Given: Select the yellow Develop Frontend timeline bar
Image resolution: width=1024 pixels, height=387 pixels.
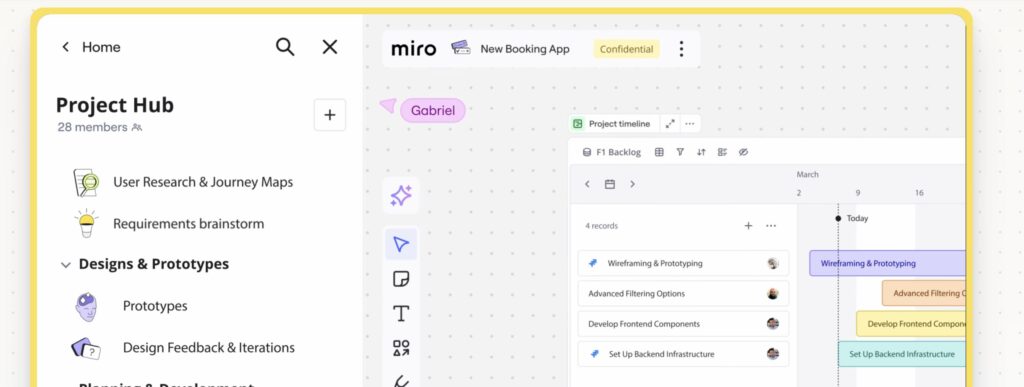Looking at the screenshot, I should [910, 324].
